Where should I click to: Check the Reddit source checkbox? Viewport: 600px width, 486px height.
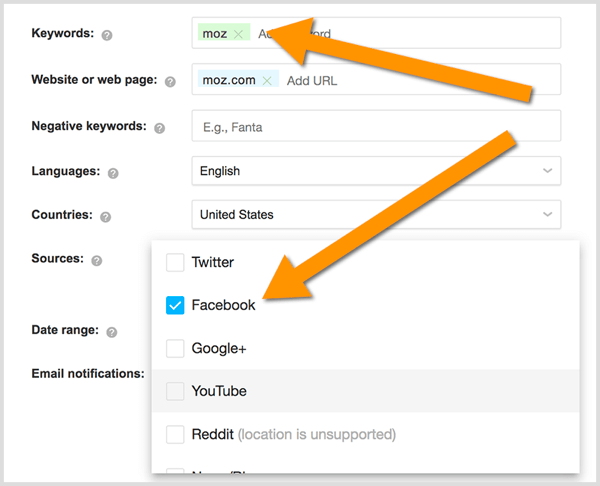tap(175, 434)
